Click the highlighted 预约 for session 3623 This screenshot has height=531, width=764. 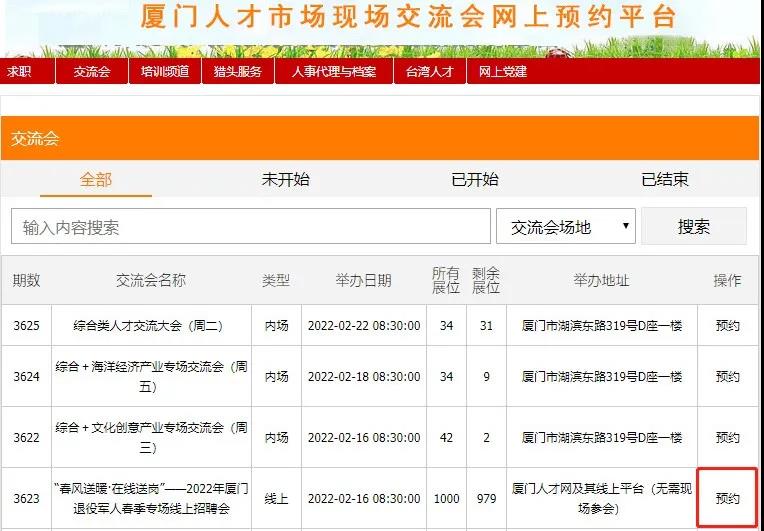click(727, 498)
